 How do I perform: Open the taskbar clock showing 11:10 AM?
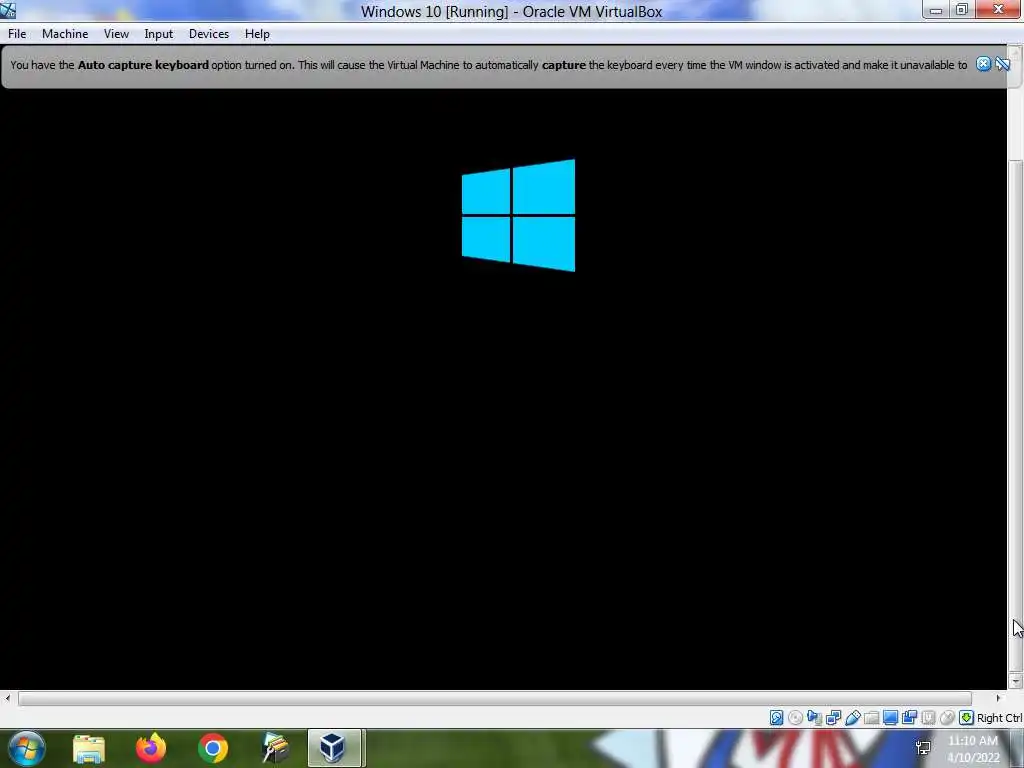click(x=973, y=749)
